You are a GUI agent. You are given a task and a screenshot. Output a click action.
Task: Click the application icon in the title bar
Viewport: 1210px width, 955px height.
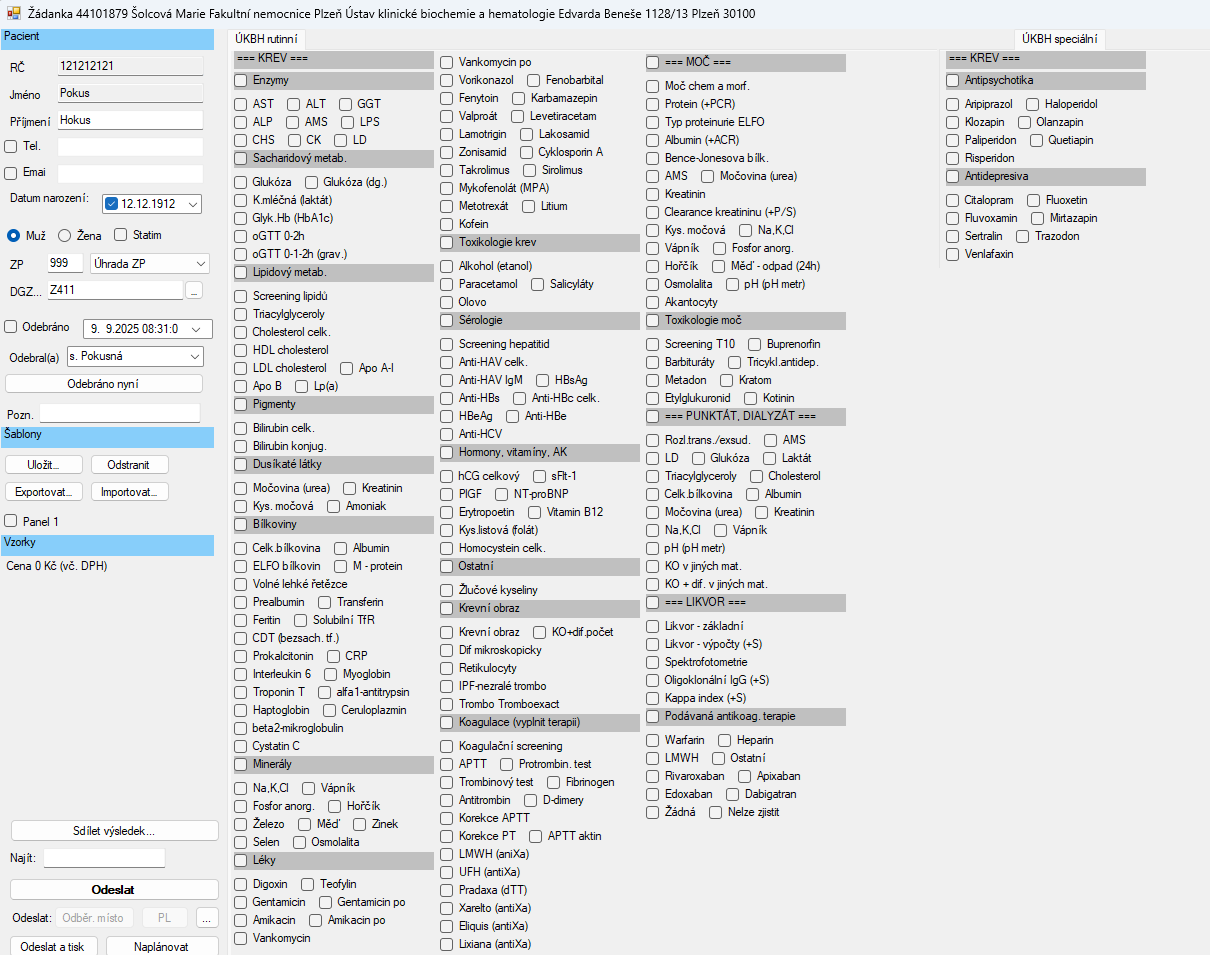coord(13,13)
